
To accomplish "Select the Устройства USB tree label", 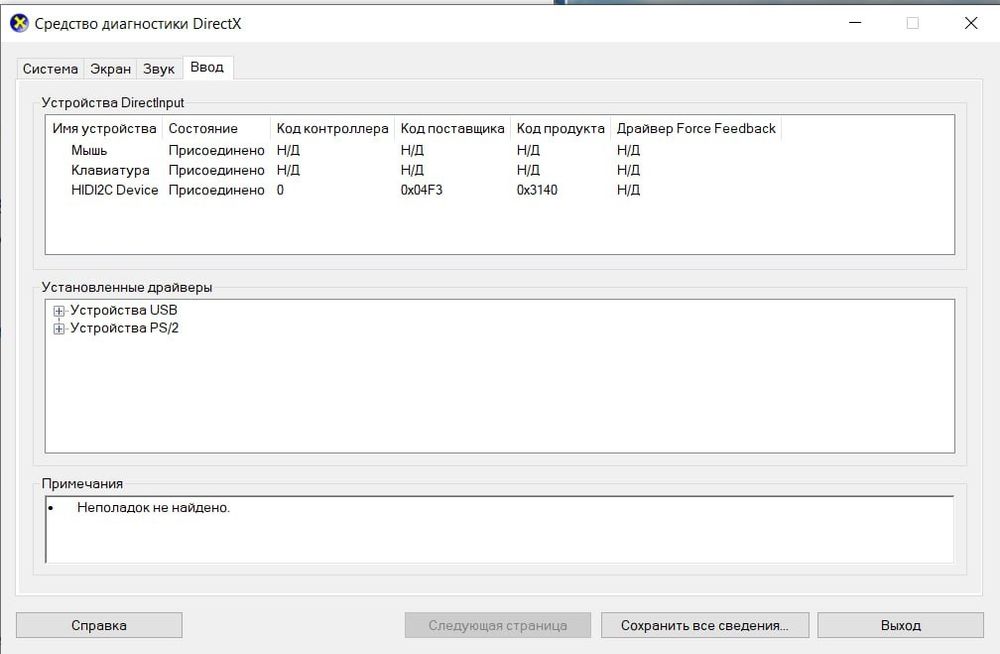I will (x=124, y=310).
